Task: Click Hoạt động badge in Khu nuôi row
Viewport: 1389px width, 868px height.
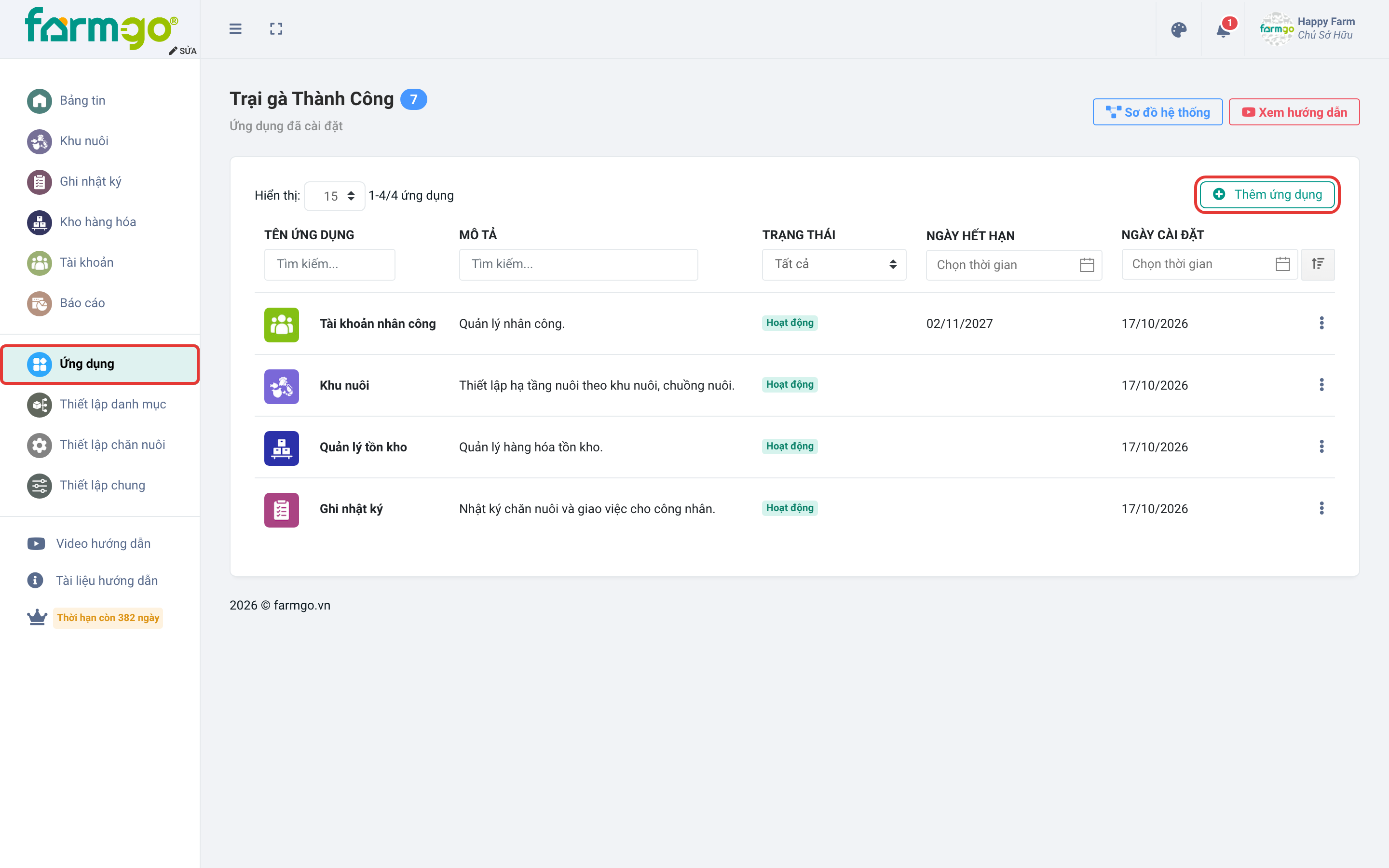Action: coord(790,385)
